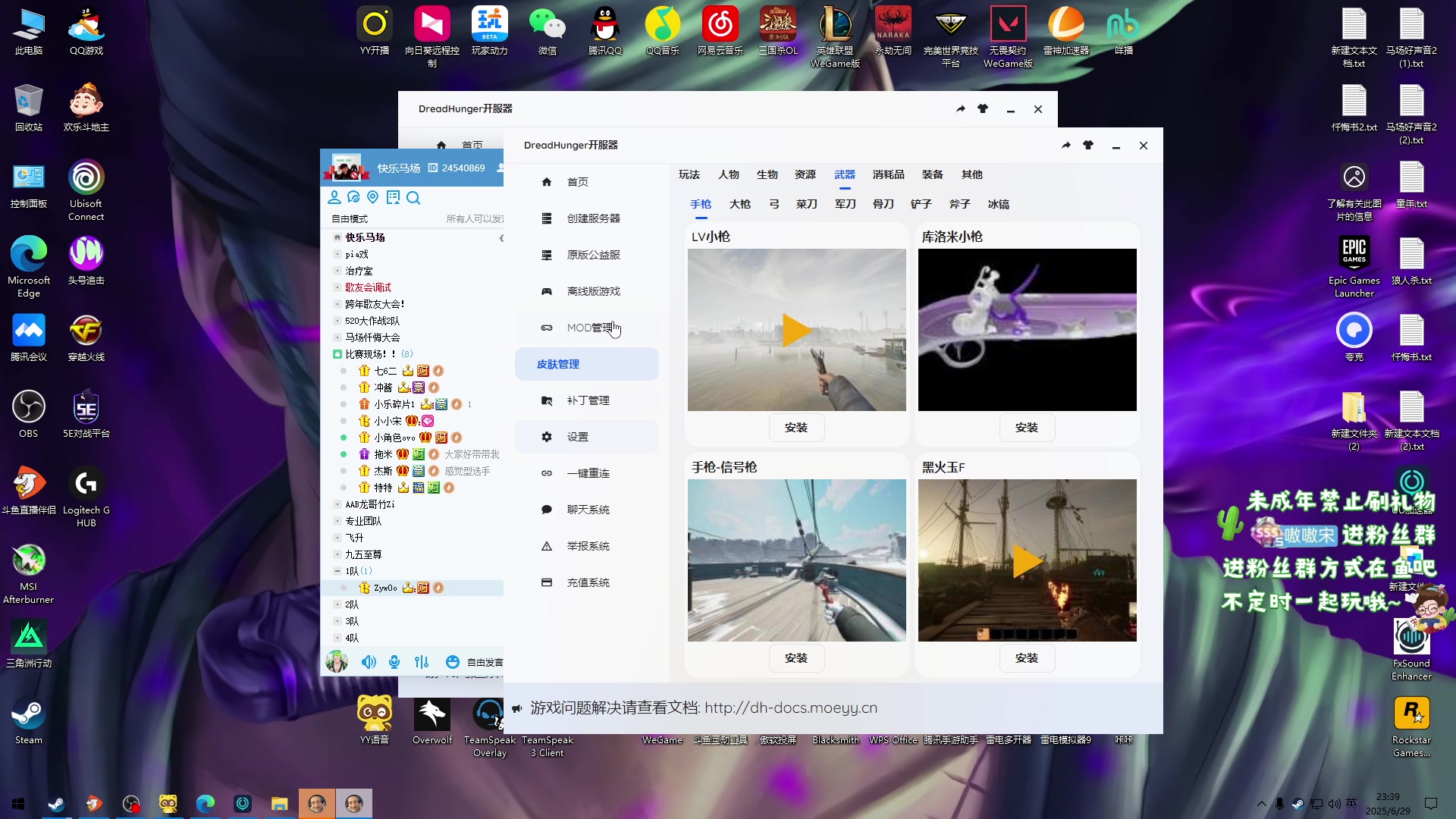The image size is (1456, 819).
Task: Open MOD管理 in the sidebar
Action: point(586,328)
